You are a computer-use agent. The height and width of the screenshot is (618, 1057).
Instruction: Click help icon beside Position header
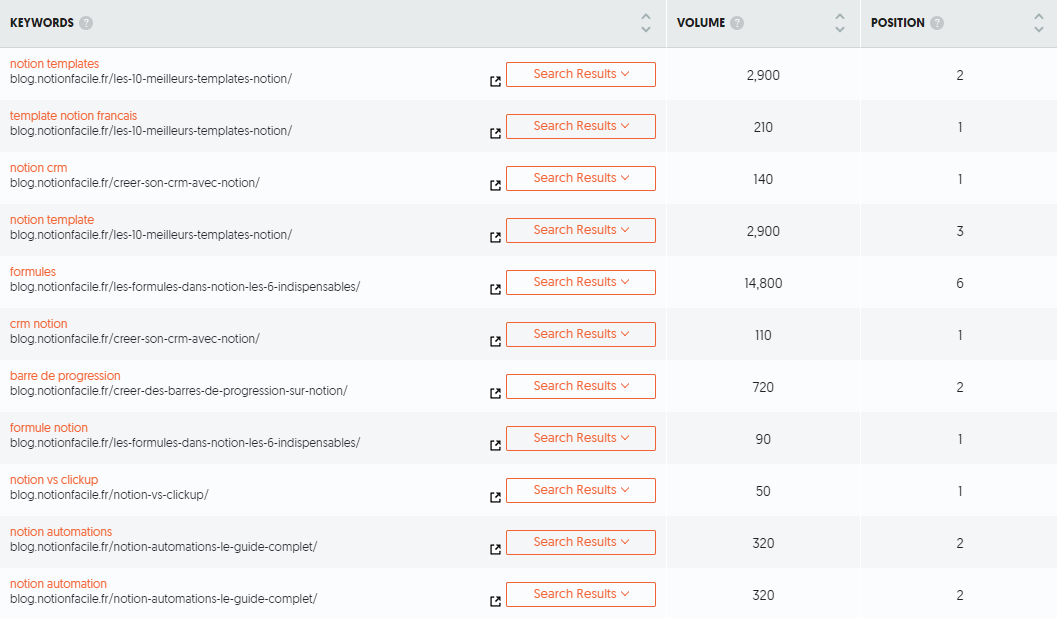pos(937,23)
